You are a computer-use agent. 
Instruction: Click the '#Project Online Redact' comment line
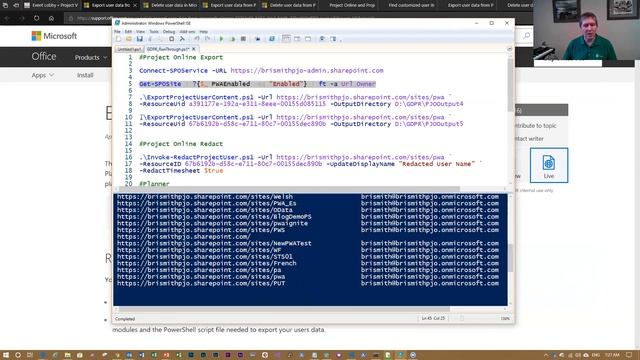click(181, 144)
